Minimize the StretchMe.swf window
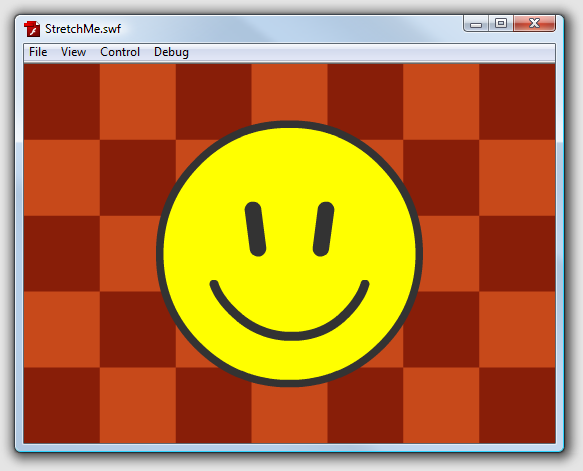The width and height of the screenshot is (583, 471). coord(476,24)
